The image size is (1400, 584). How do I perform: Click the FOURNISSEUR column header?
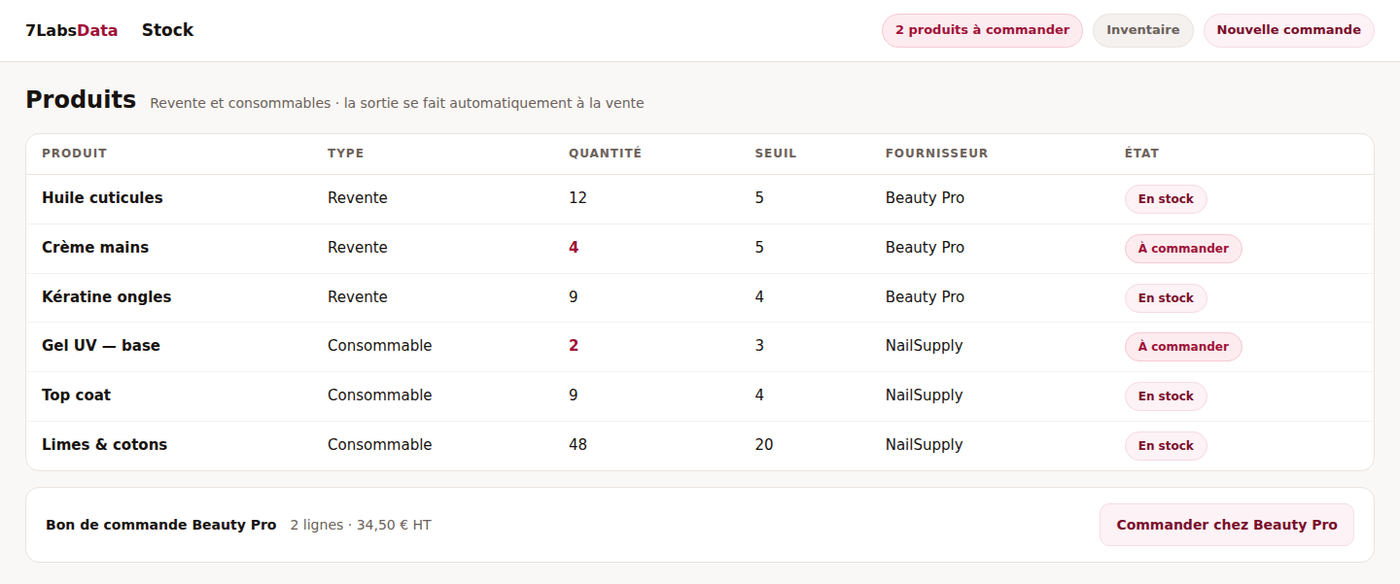click(x=936, y=154)
